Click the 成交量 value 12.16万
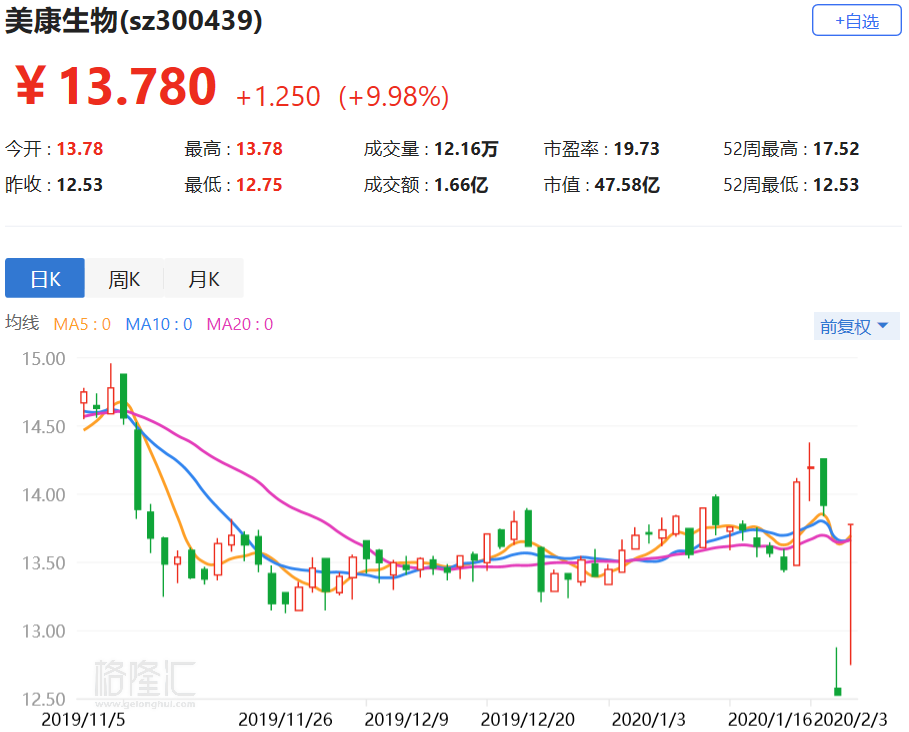Screen dimensions: 909x732 click(466, 149)
